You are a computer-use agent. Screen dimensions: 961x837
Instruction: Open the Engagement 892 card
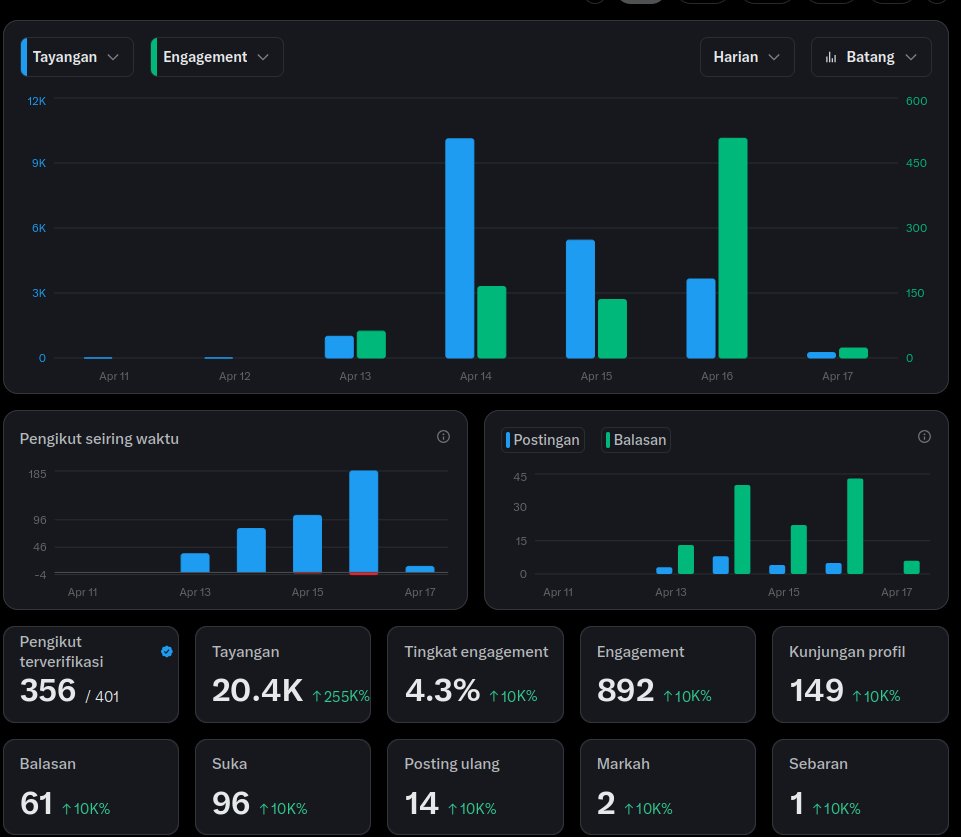pos(668,674)
